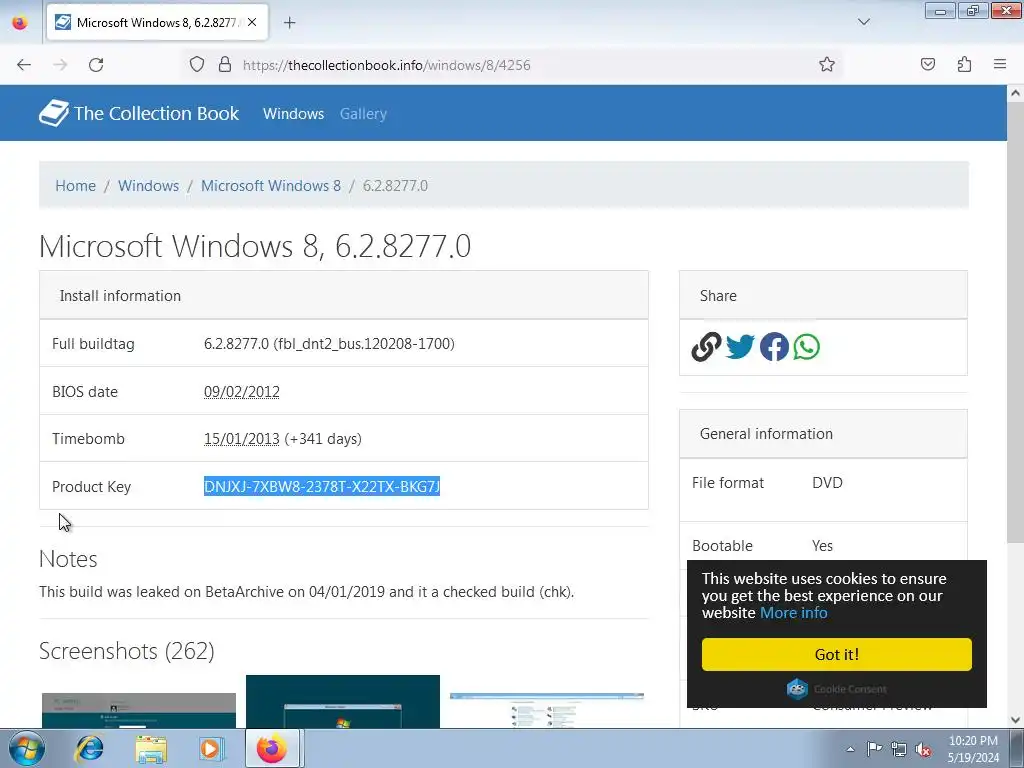The height and width of the screenshot is (768, 1024).
Task: Open a new tab with plus
Action: point(289,23)
